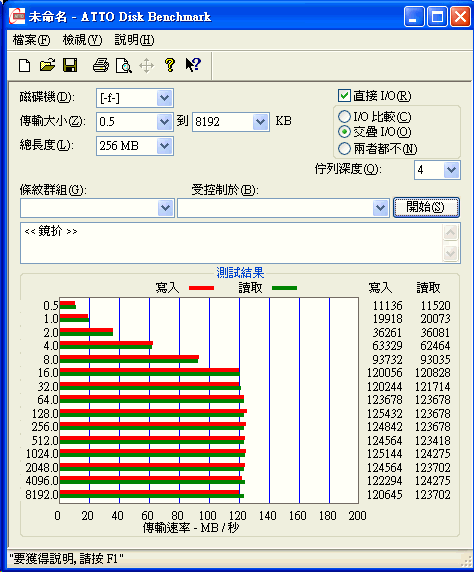Click the 1024.0 row label in chart
This screenshot has height=572, width=474.
point(42,454)
